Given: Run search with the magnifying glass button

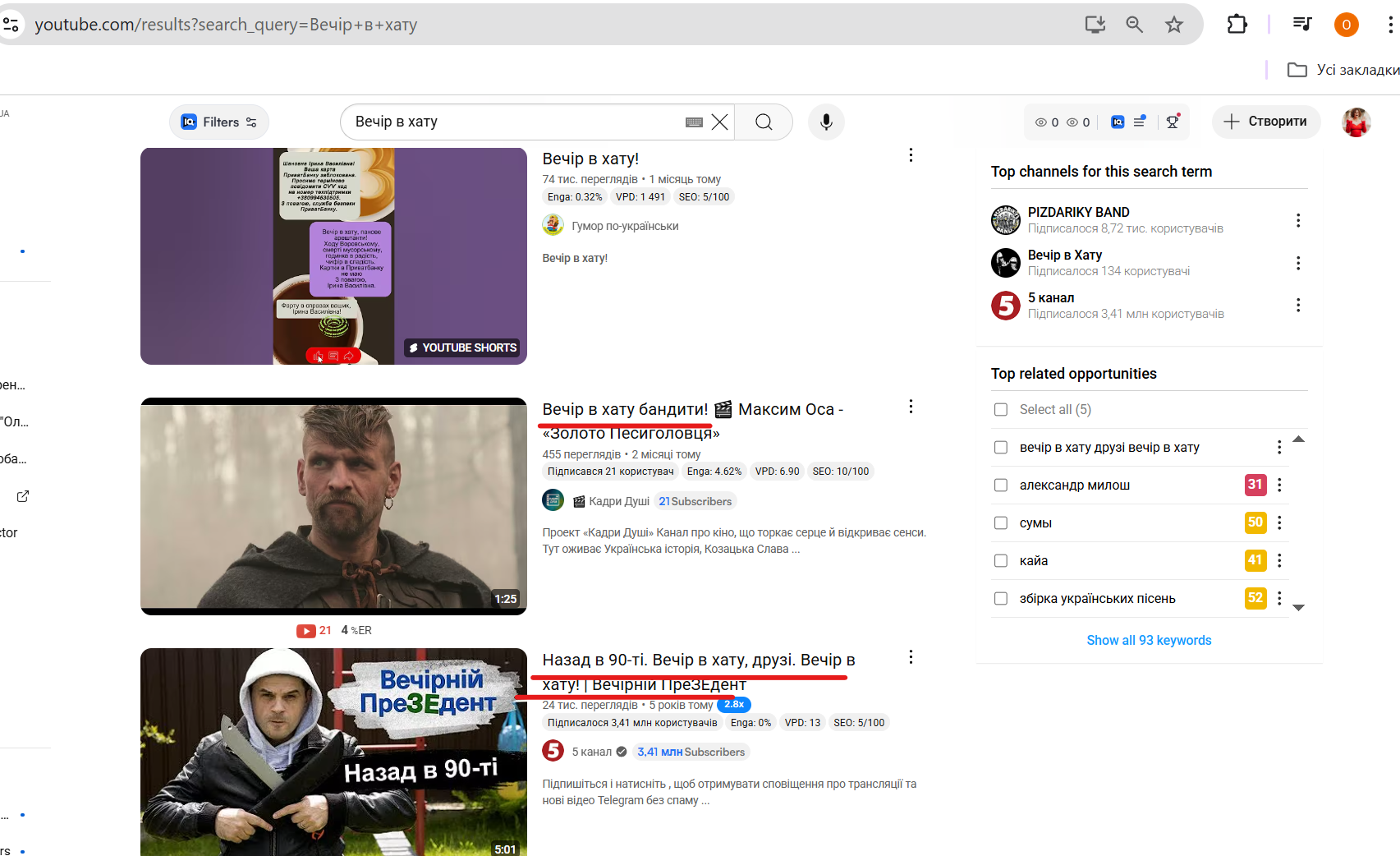Looking at the screenshot, I should tap(764, 122).
